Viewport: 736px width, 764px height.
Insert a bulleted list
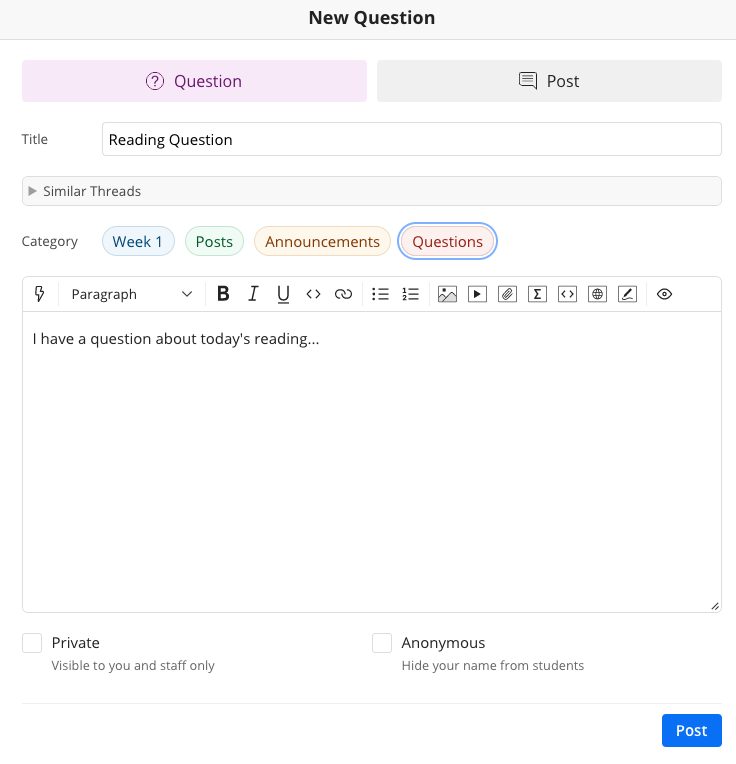[x=380, y=294]
